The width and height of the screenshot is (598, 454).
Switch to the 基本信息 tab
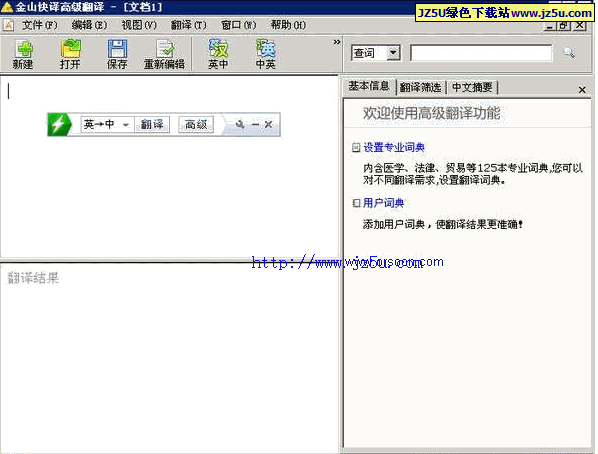pos(368,86)
